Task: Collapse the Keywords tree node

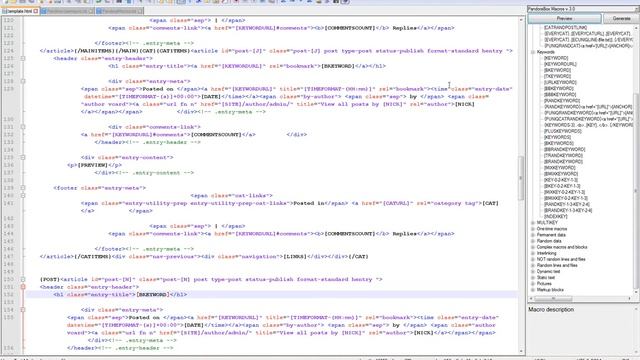Action: pos(533,52)
